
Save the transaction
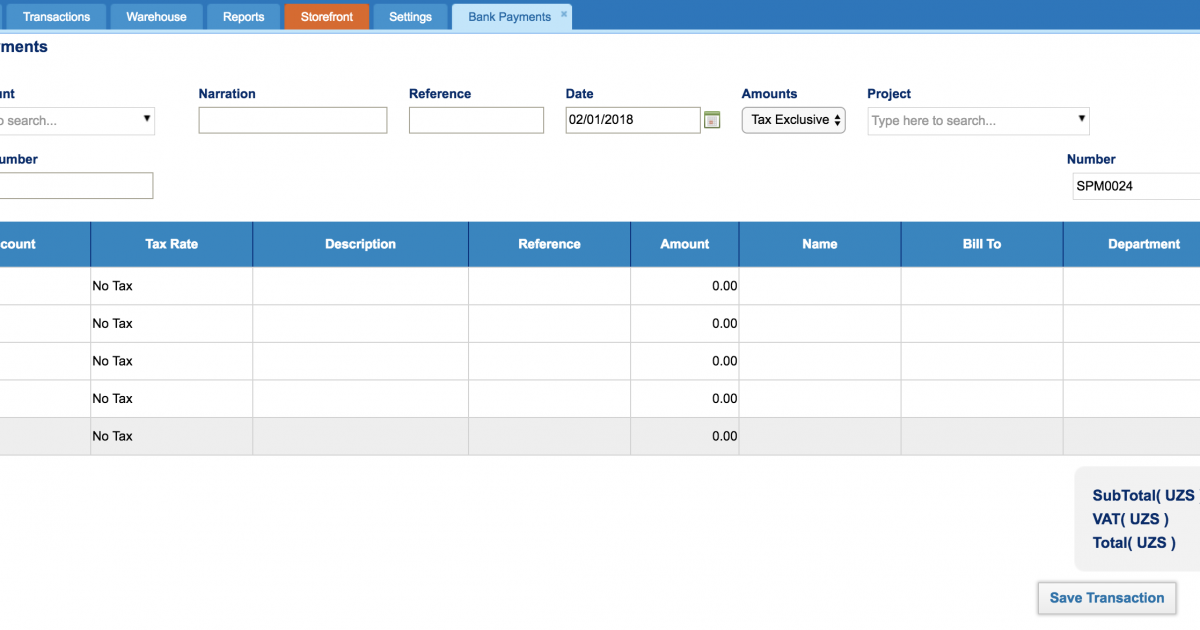tap(1107, 598)
